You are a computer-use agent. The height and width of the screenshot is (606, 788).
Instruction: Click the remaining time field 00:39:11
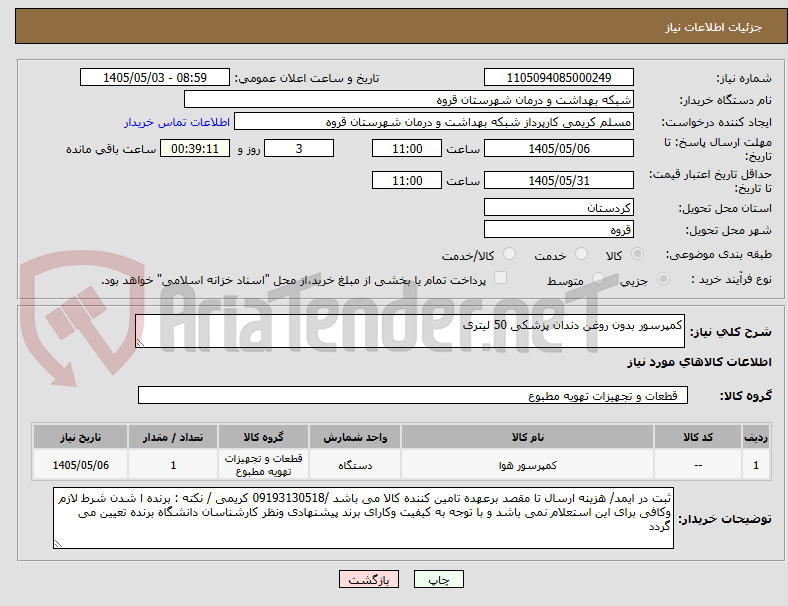(195, 148)
